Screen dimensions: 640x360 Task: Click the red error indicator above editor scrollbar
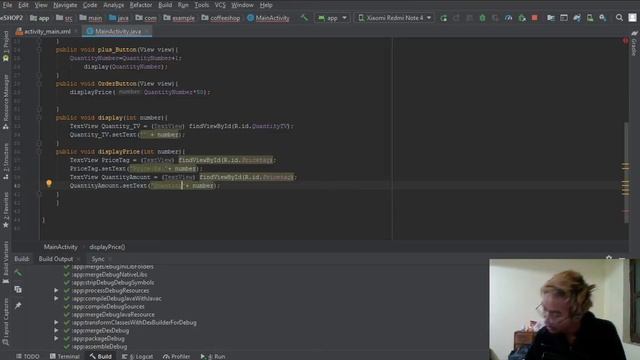(x=625, y=40)
